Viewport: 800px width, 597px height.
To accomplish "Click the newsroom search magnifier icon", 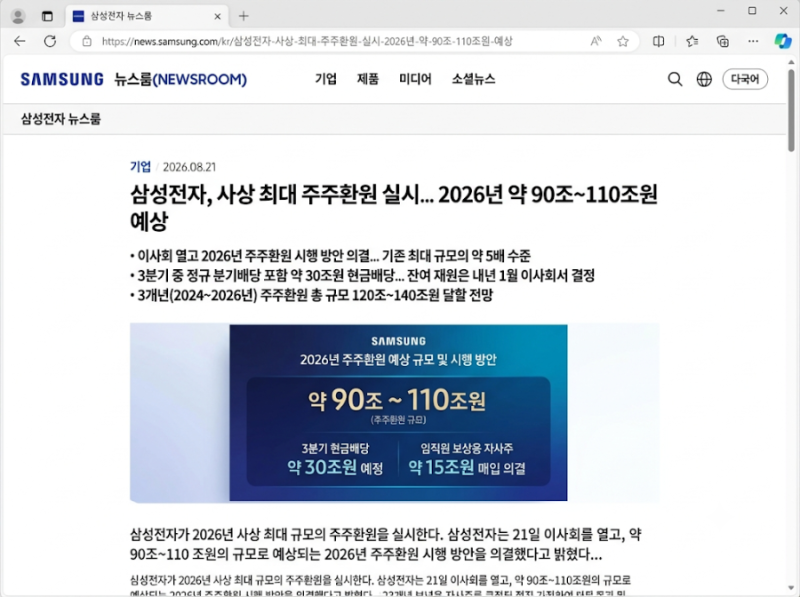I will [x=675, y=79].
